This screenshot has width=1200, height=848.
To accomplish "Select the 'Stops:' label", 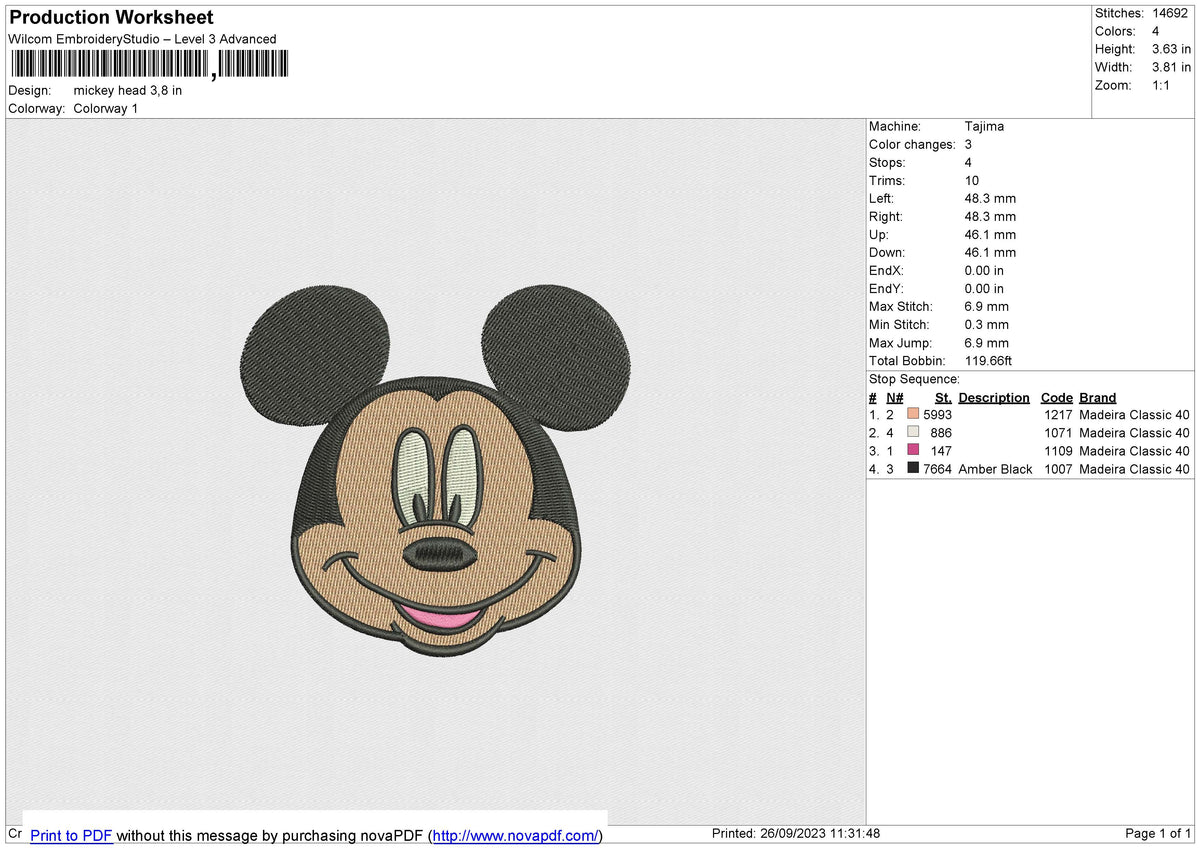I will (887, 162).
